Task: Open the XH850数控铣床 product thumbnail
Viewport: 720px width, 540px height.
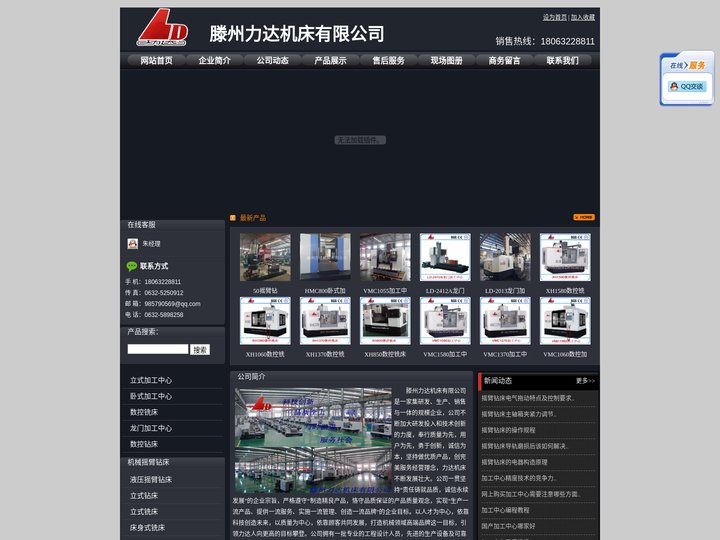Action: point(385,321)
